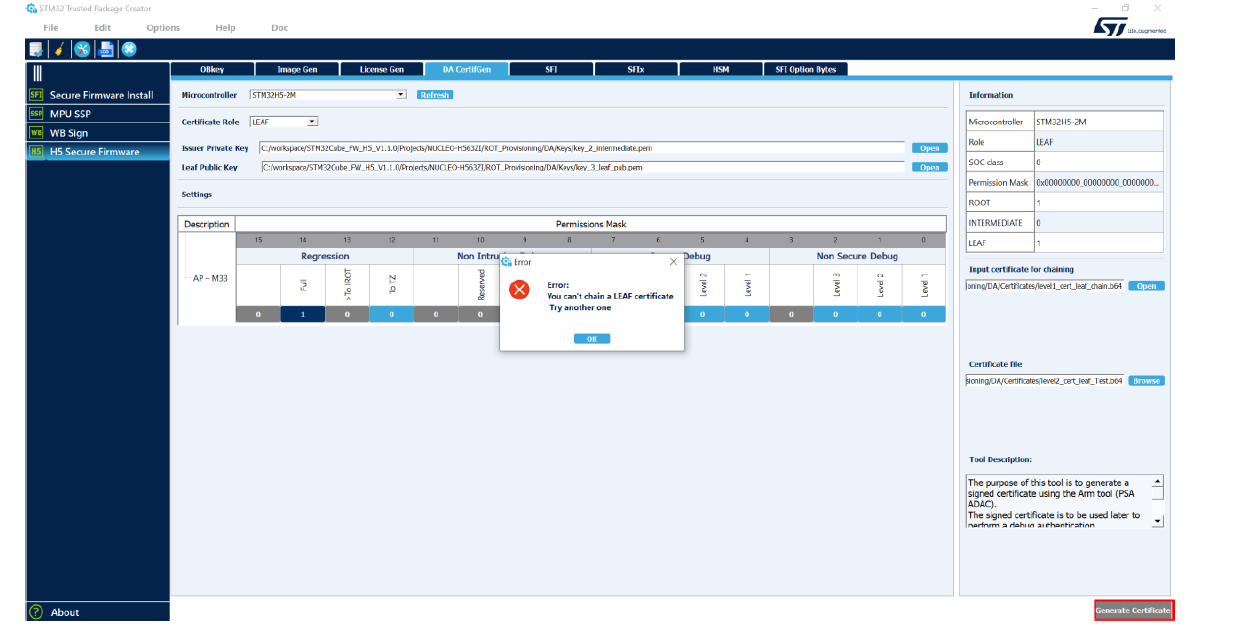Open the Options menu
1234x627 pixels.
163,27
